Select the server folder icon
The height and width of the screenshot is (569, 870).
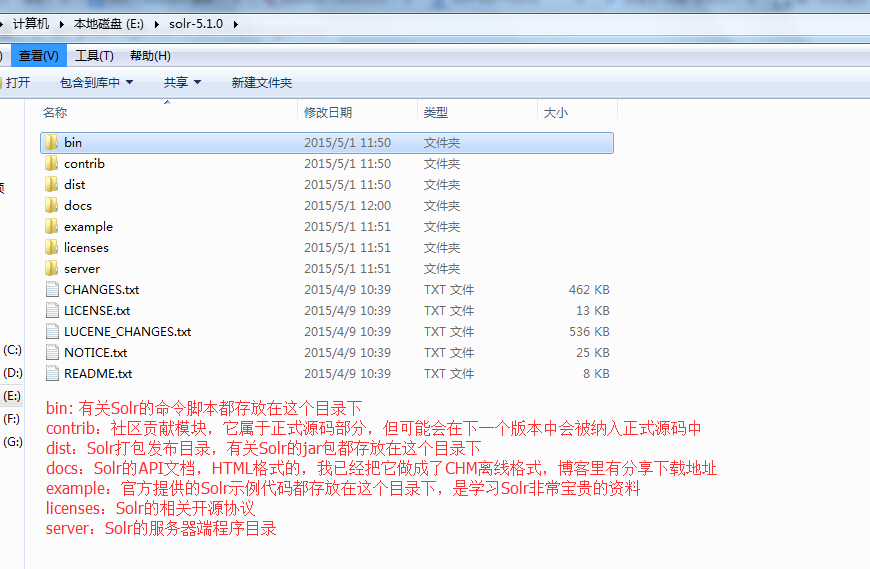(x=51, y=268)
